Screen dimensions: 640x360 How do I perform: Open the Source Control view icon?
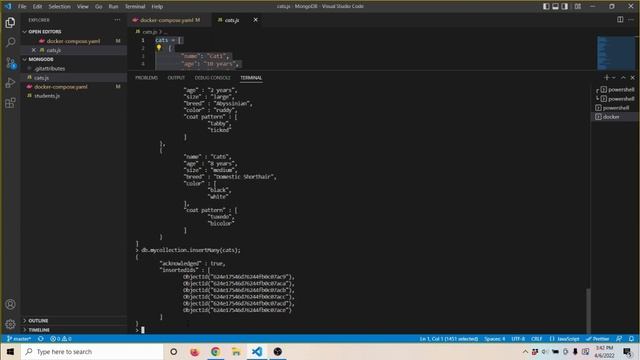[x=11, y=62]
